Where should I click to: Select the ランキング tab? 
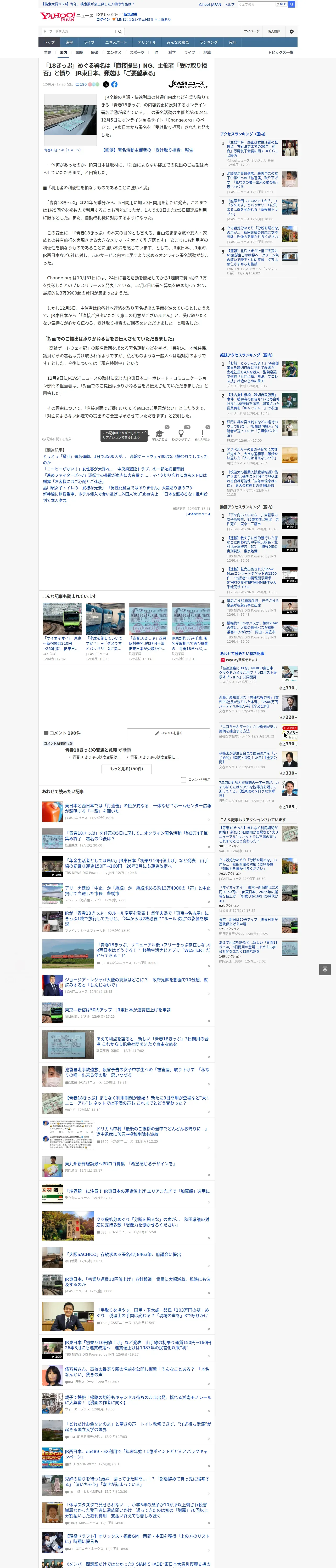click(209, 43)
